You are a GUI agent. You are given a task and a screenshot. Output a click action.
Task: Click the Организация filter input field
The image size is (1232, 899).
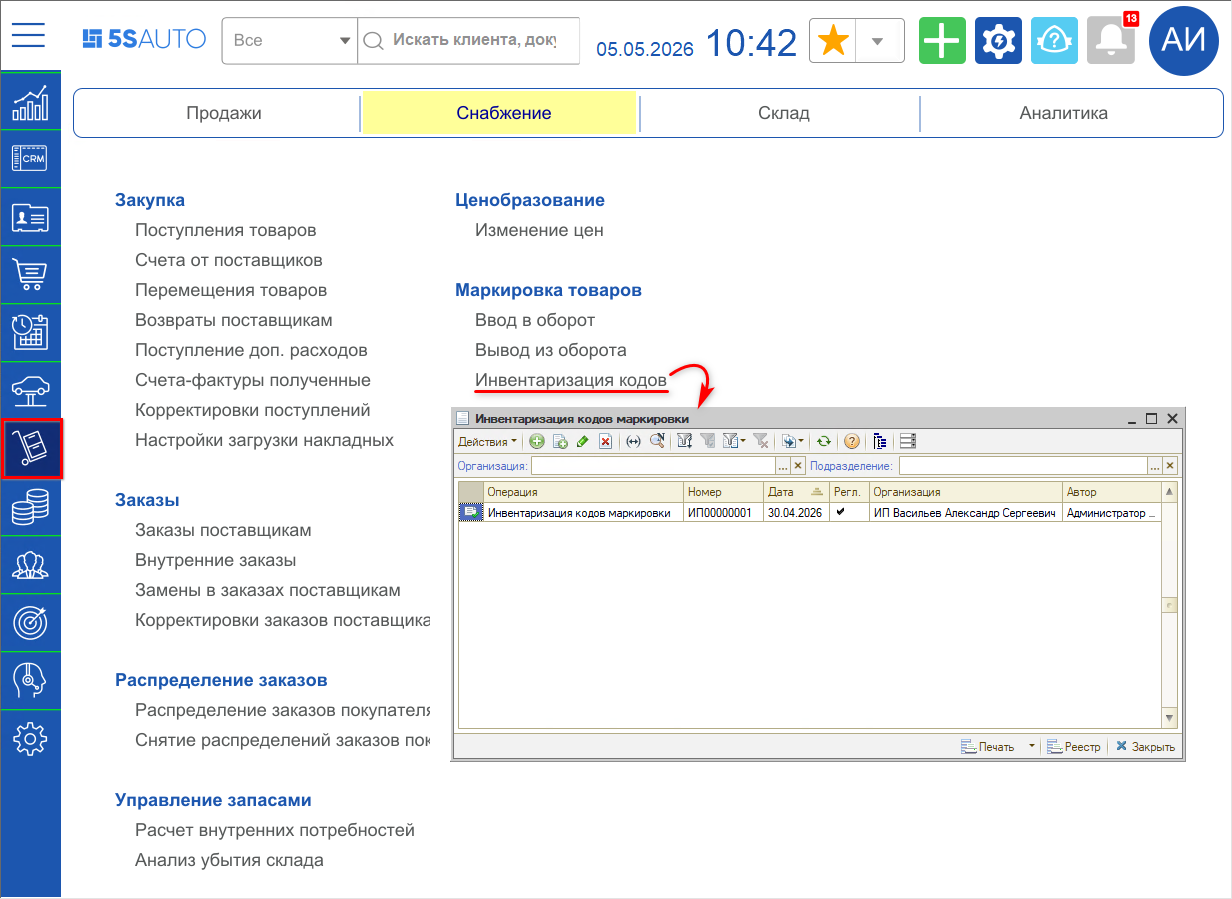tap(654, 466)
